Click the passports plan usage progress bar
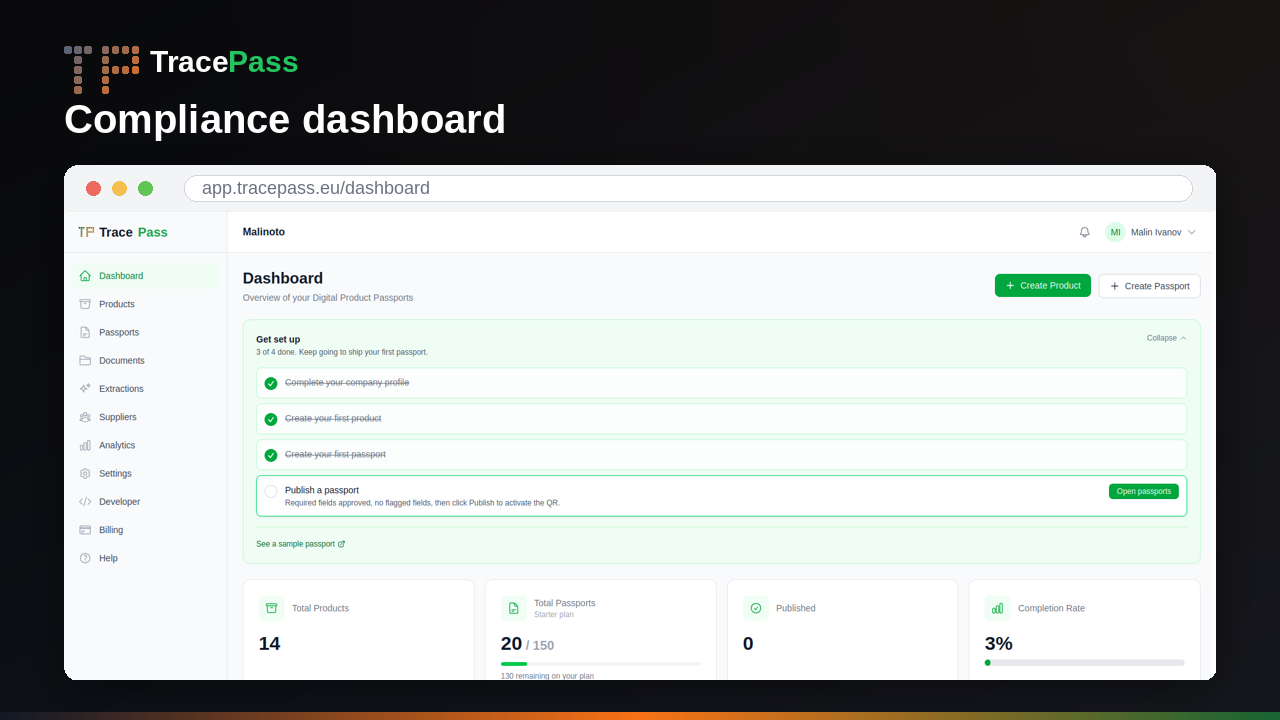The width and height of the screenshot is (1280, 720). click(600, 664)
